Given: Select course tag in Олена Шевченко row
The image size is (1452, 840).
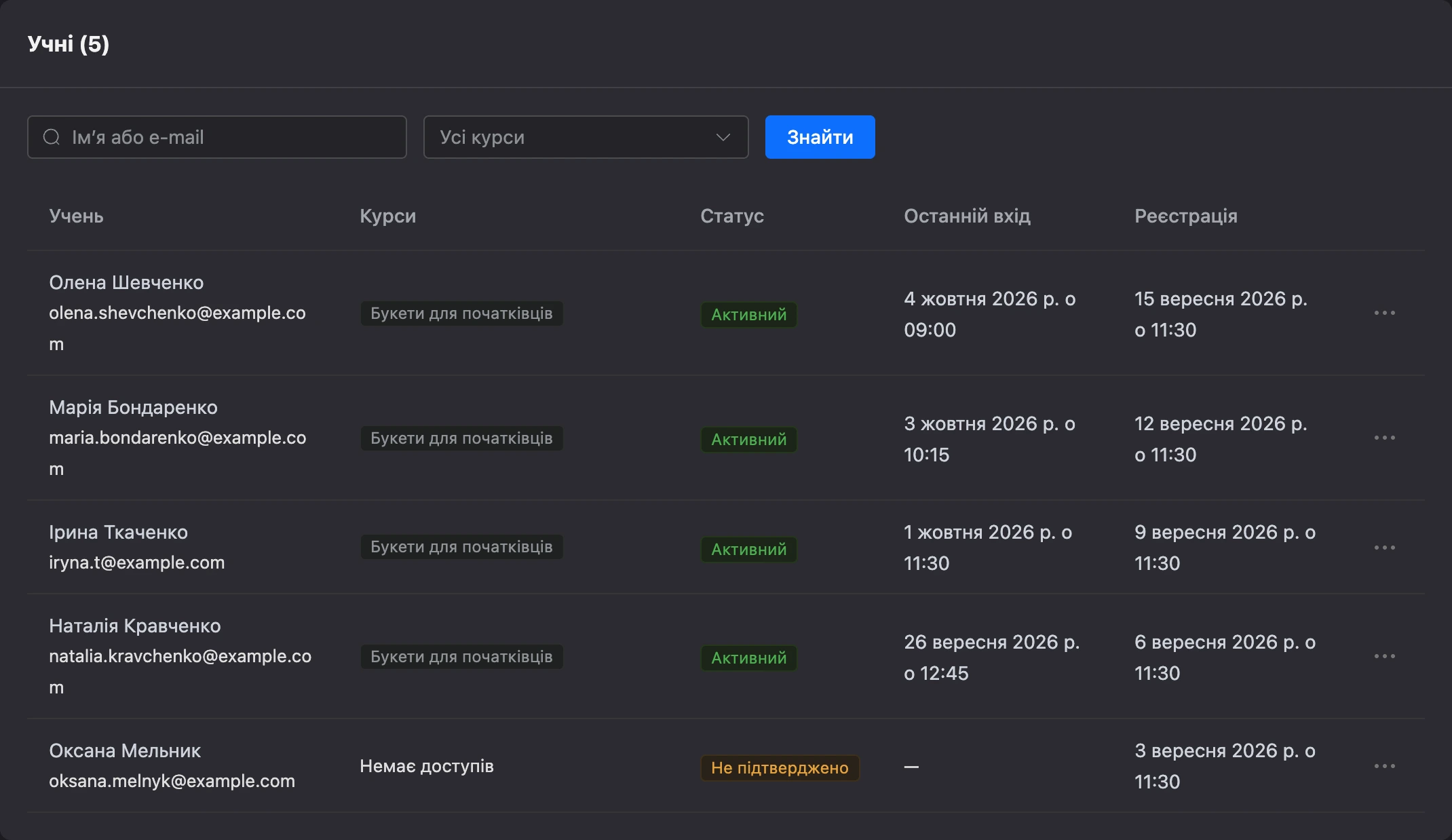Looking at the screenshot, I should 461,313.
